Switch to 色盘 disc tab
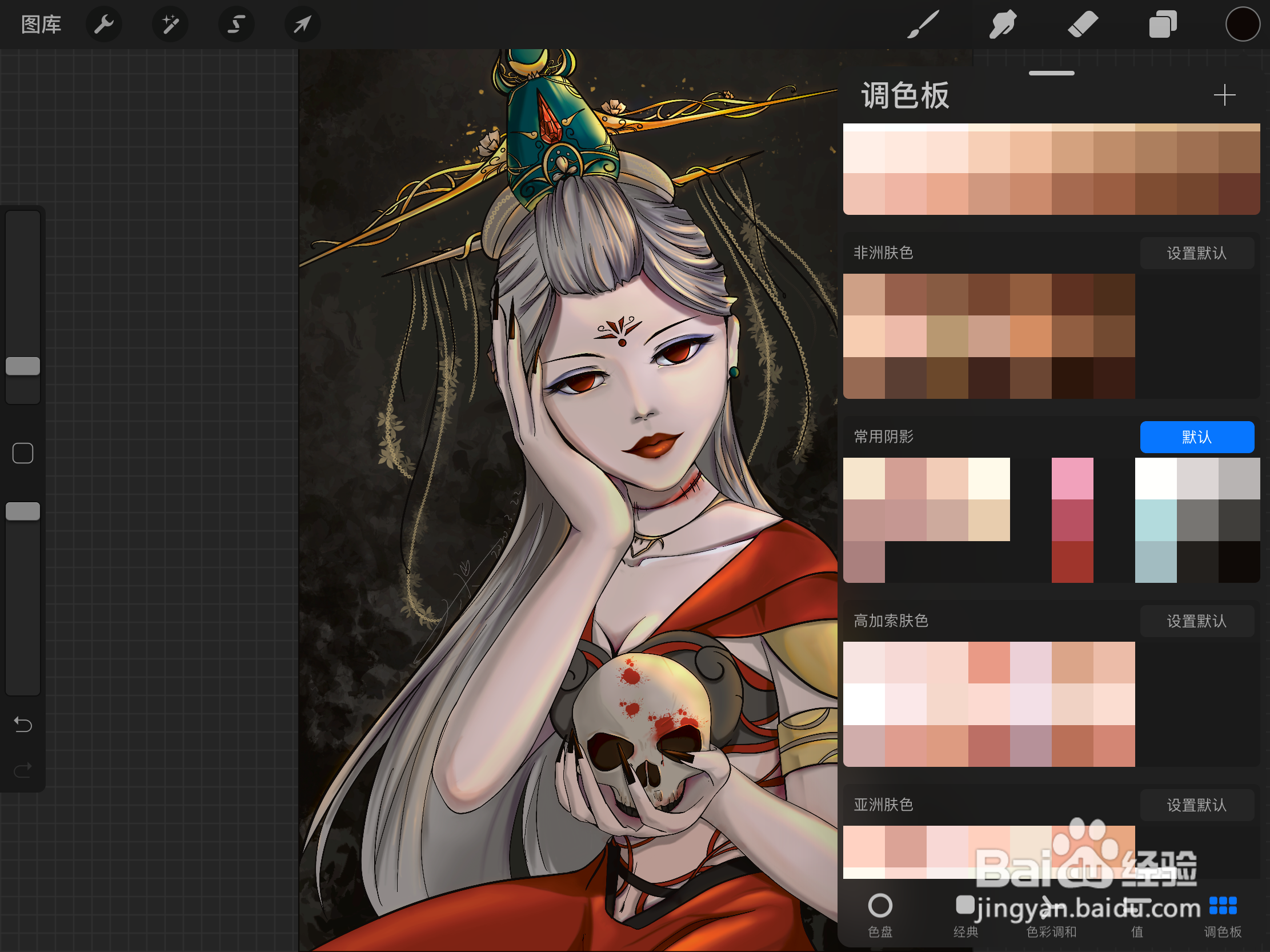The height and width of the screenshot is (952, 1270). (x=880, y=916)
